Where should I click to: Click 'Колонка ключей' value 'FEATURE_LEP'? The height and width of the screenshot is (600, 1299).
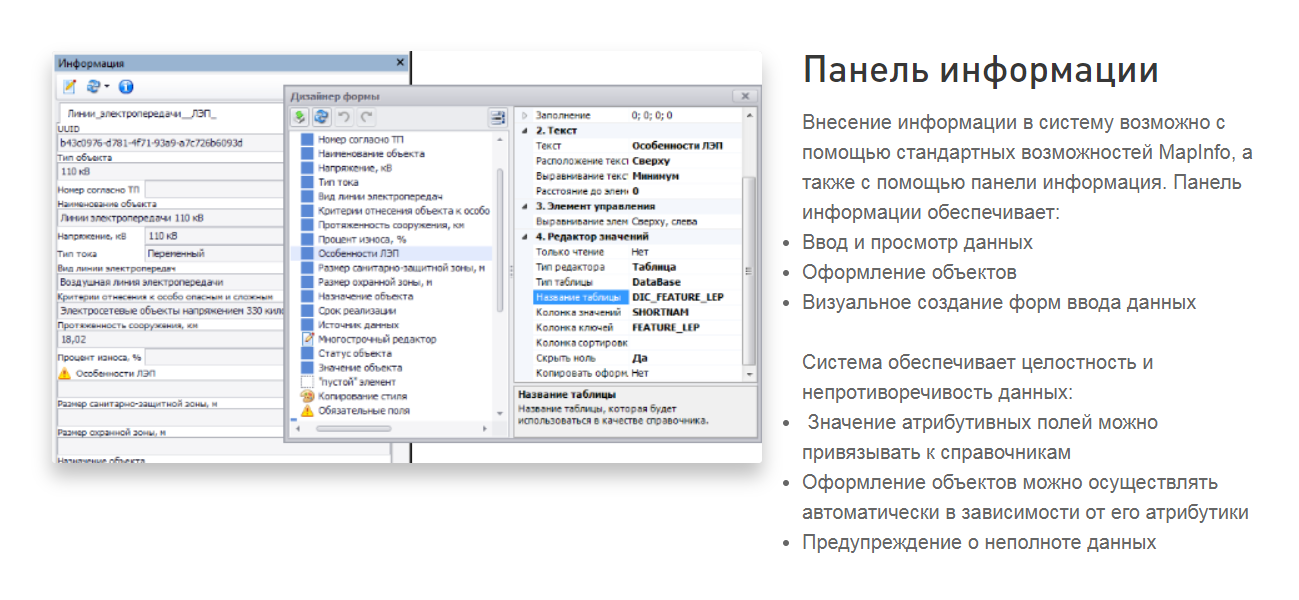pos(666,327)
